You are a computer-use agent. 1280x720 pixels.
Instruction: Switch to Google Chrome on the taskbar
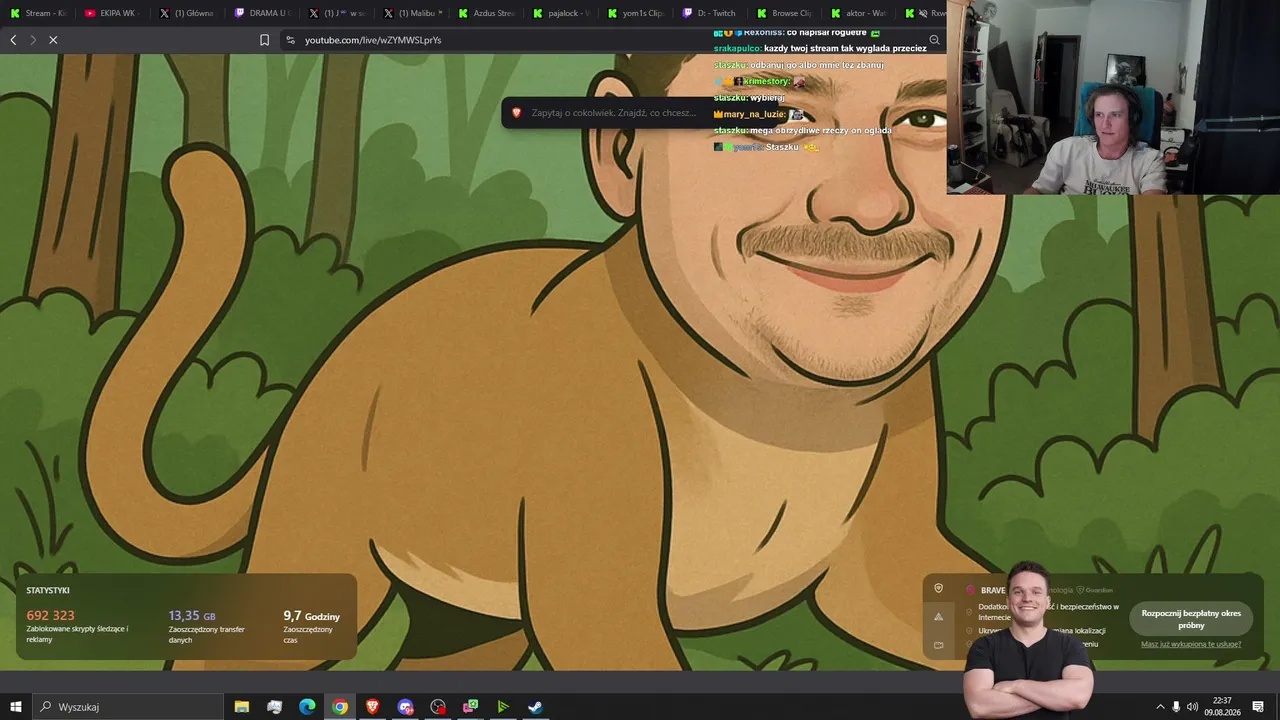340,707
